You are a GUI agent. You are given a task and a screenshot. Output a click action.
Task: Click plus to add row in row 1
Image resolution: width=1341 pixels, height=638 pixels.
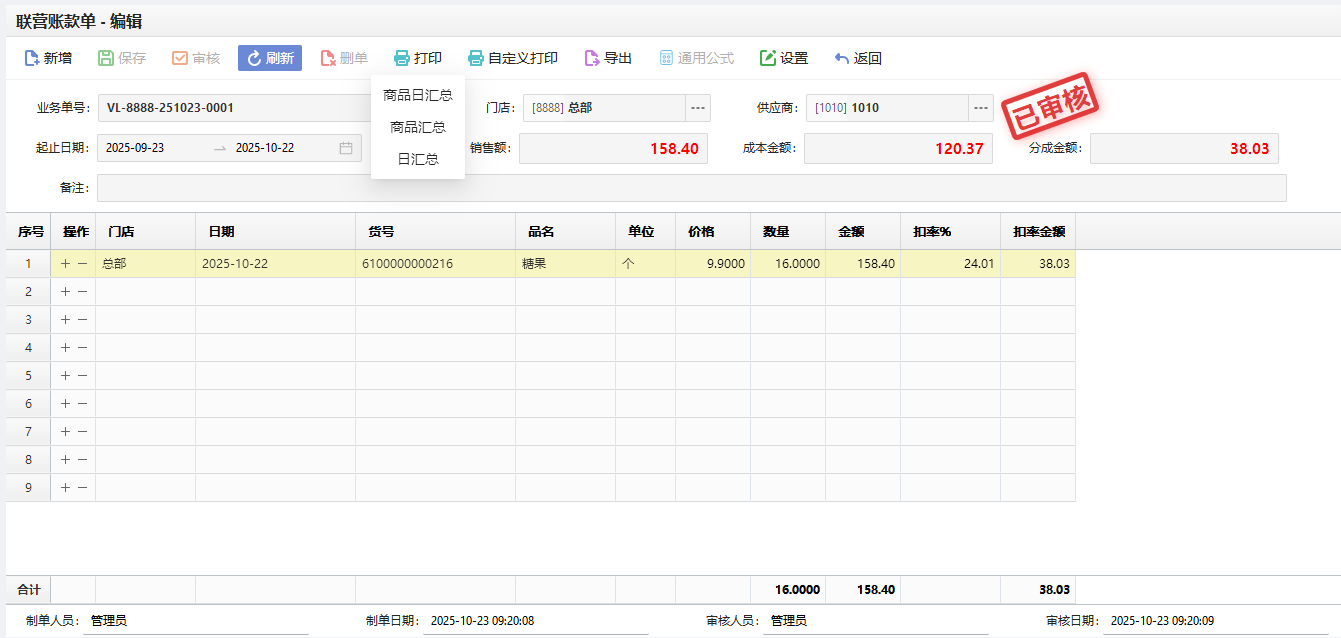click(x=66, y=264)
